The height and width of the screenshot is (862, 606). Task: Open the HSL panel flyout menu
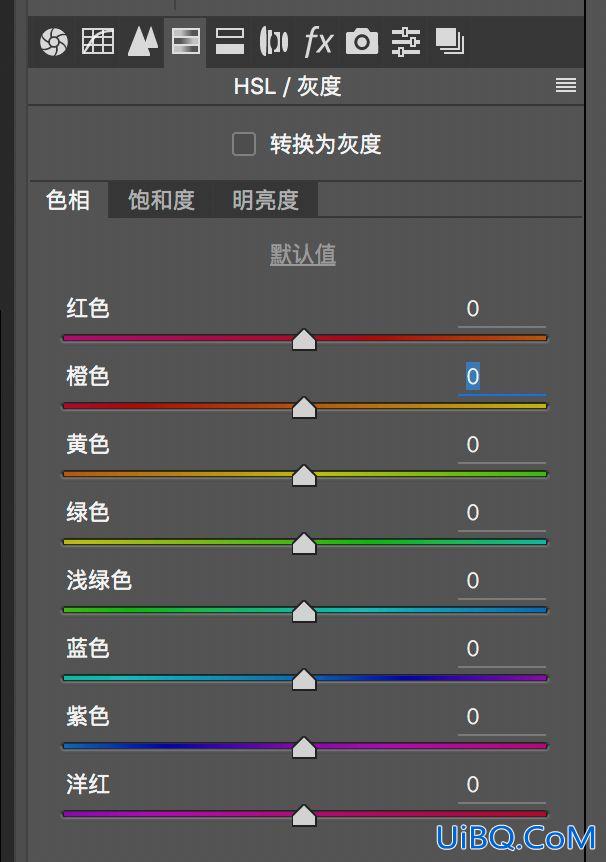tap(566, 85)
